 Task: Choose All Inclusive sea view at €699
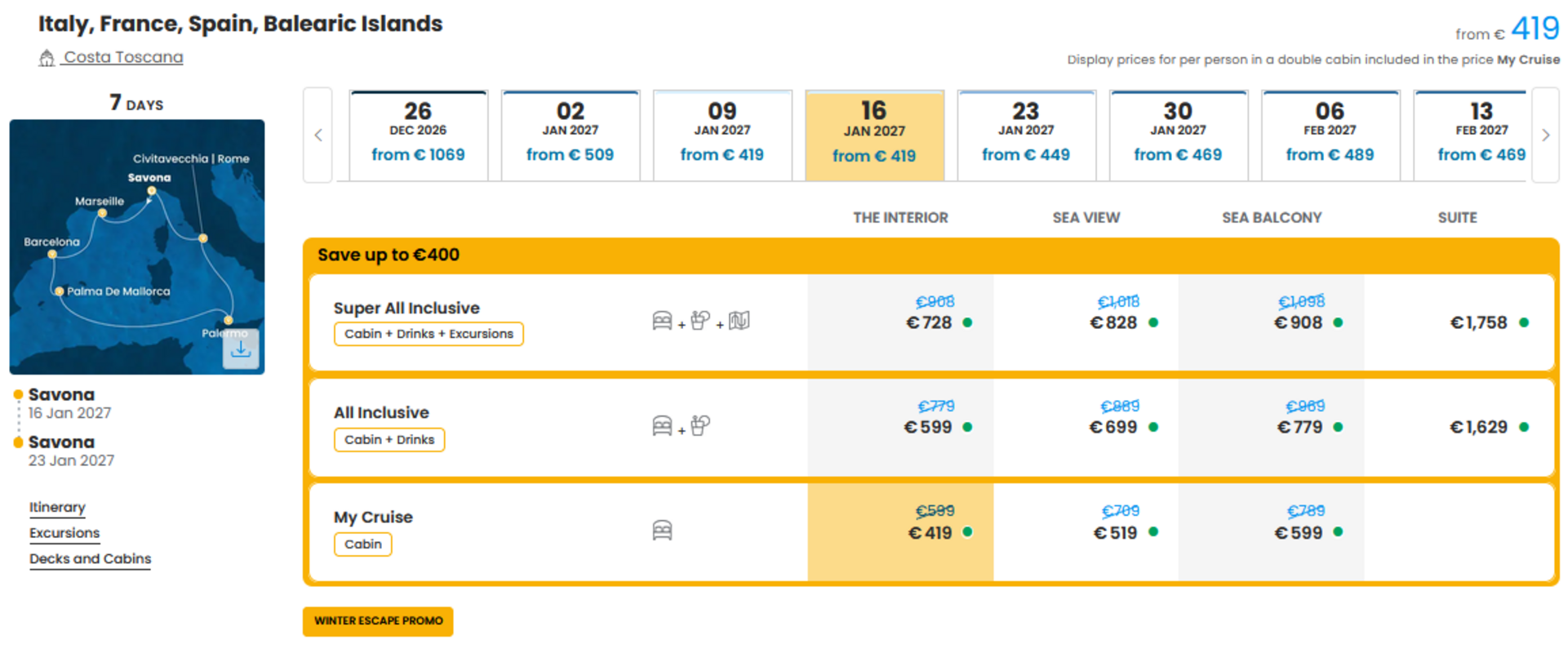(x=1114, y=427)
